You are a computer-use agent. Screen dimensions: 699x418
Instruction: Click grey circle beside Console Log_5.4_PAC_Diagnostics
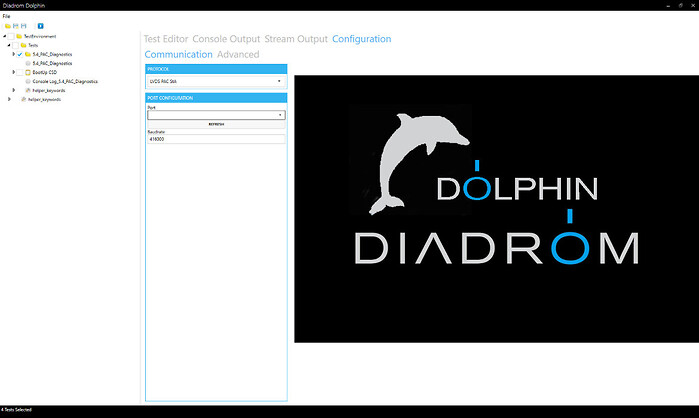pyautogui.click(x=28, y=82)
